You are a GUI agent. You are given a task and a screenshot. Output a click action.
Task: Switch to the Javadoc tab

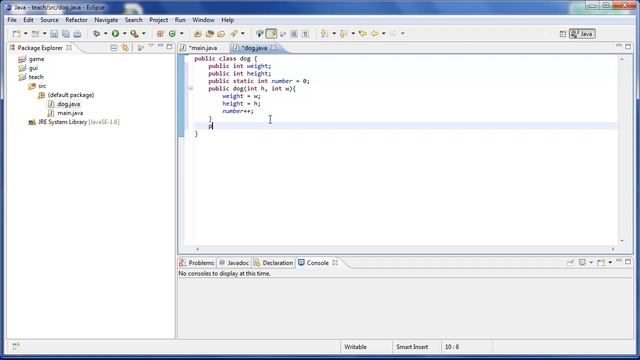coord(234,263)
